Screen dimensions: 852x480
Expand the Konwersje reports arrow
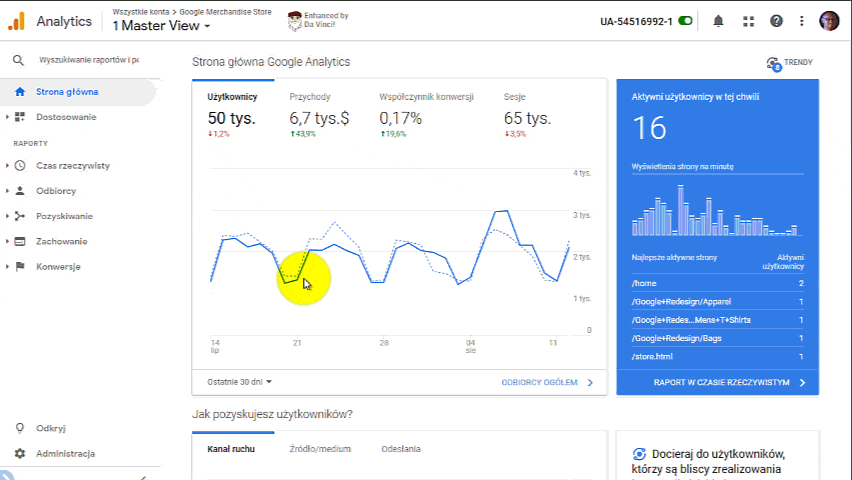(7, 266)
